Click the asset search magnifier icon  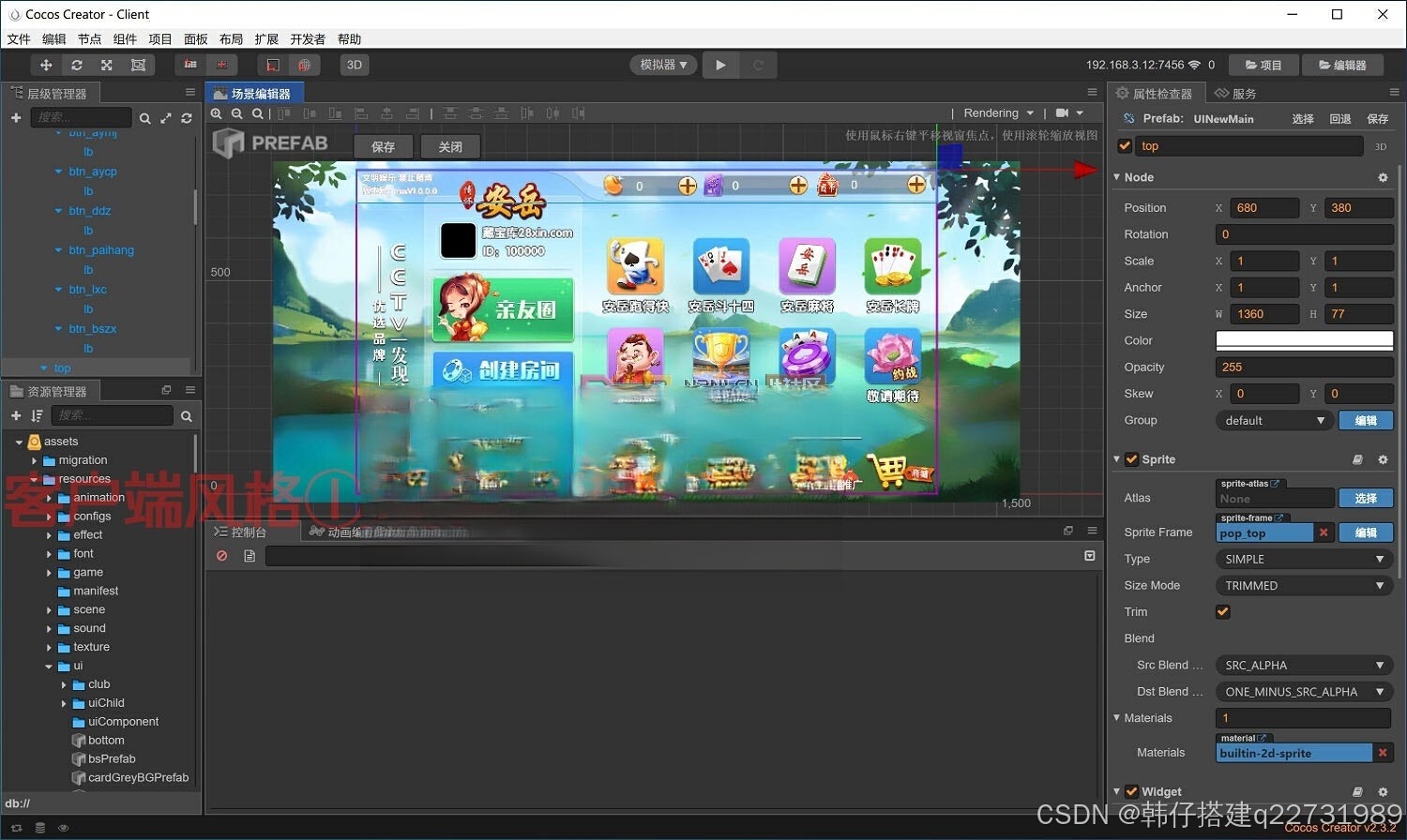[186, 416]
